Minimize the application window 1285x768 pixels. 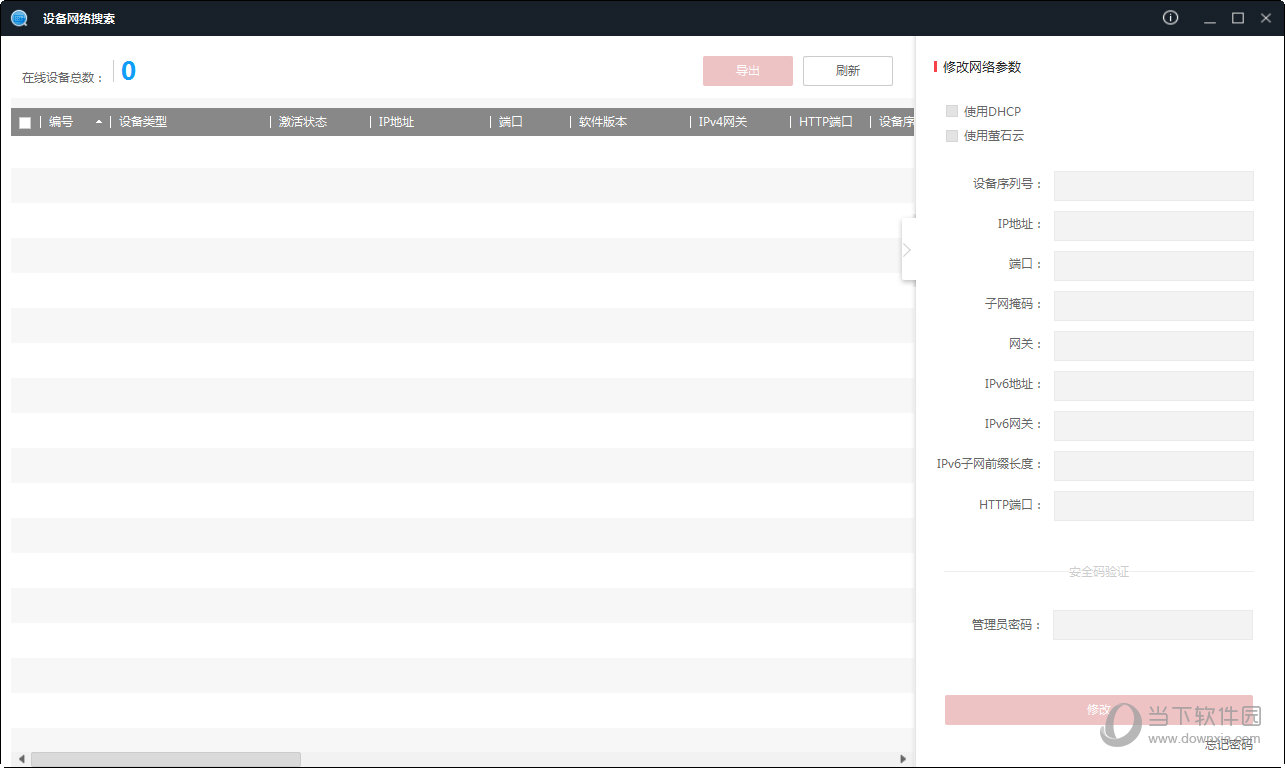[1210, 18]
